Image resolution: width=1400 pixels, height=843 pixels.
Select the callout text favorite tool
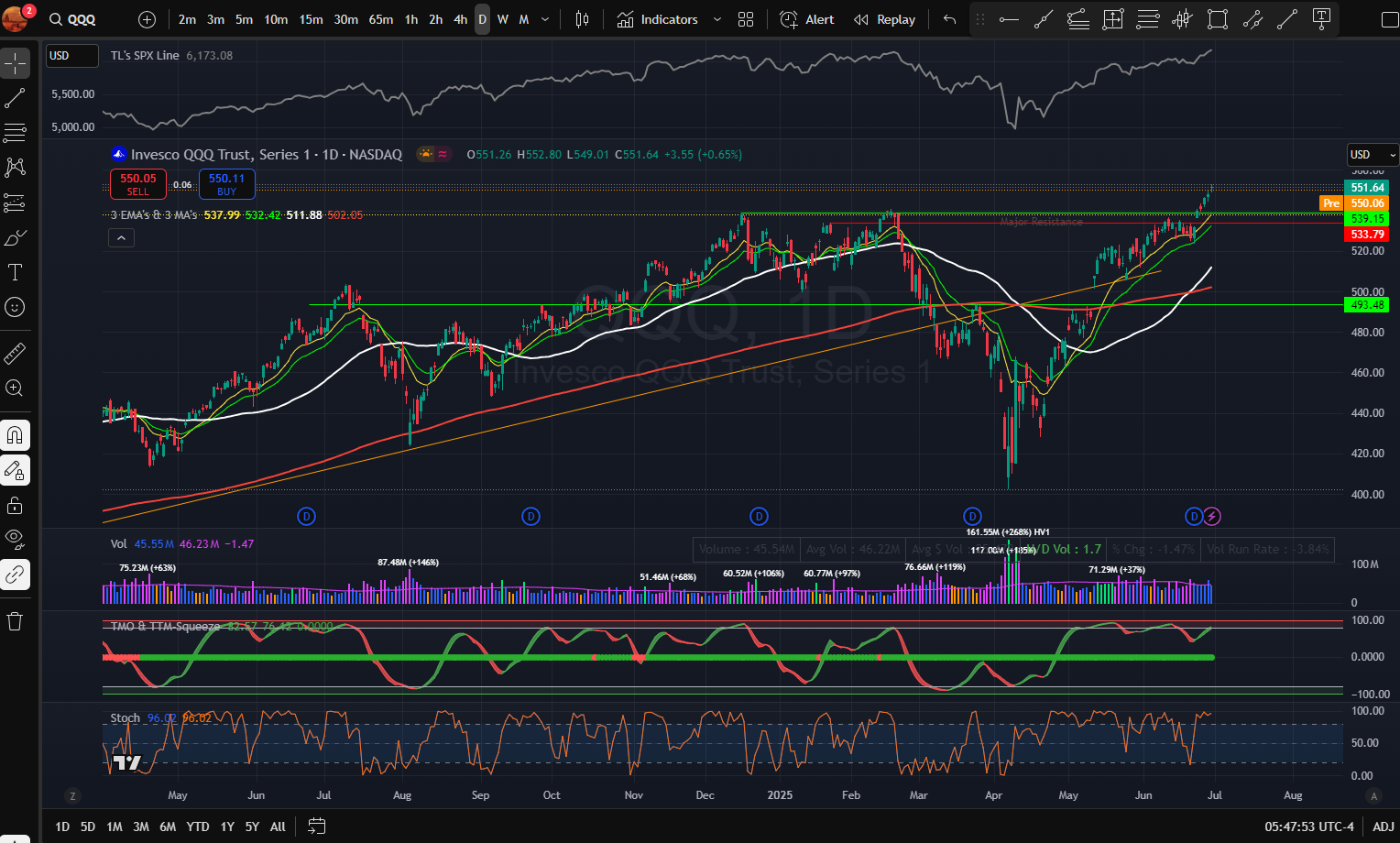click(1321, 19)
